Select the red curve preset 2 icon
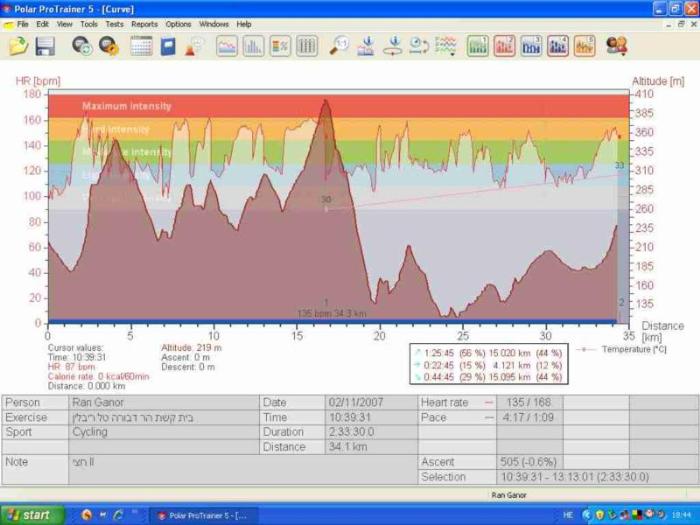Image resolution: width=700 pixels, height=525 pixels. 505,45
